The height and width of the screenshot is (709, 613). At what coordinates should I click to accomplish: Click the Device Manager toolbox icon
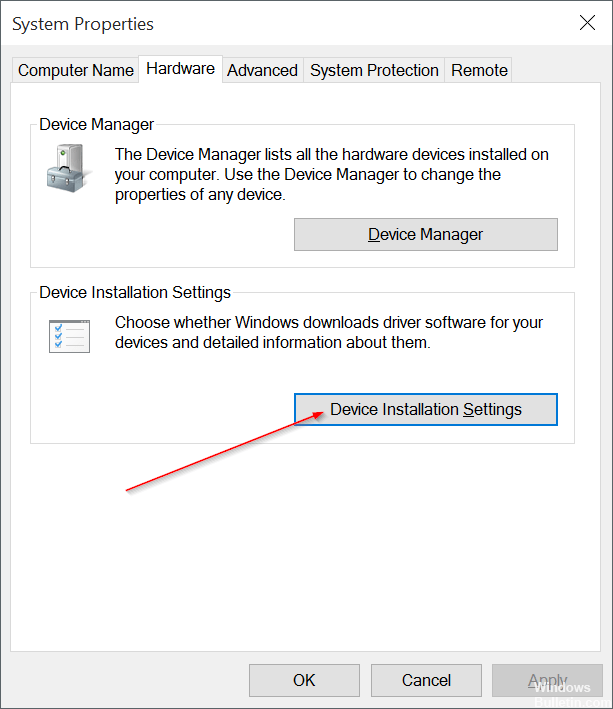click(x=69, y=168)
